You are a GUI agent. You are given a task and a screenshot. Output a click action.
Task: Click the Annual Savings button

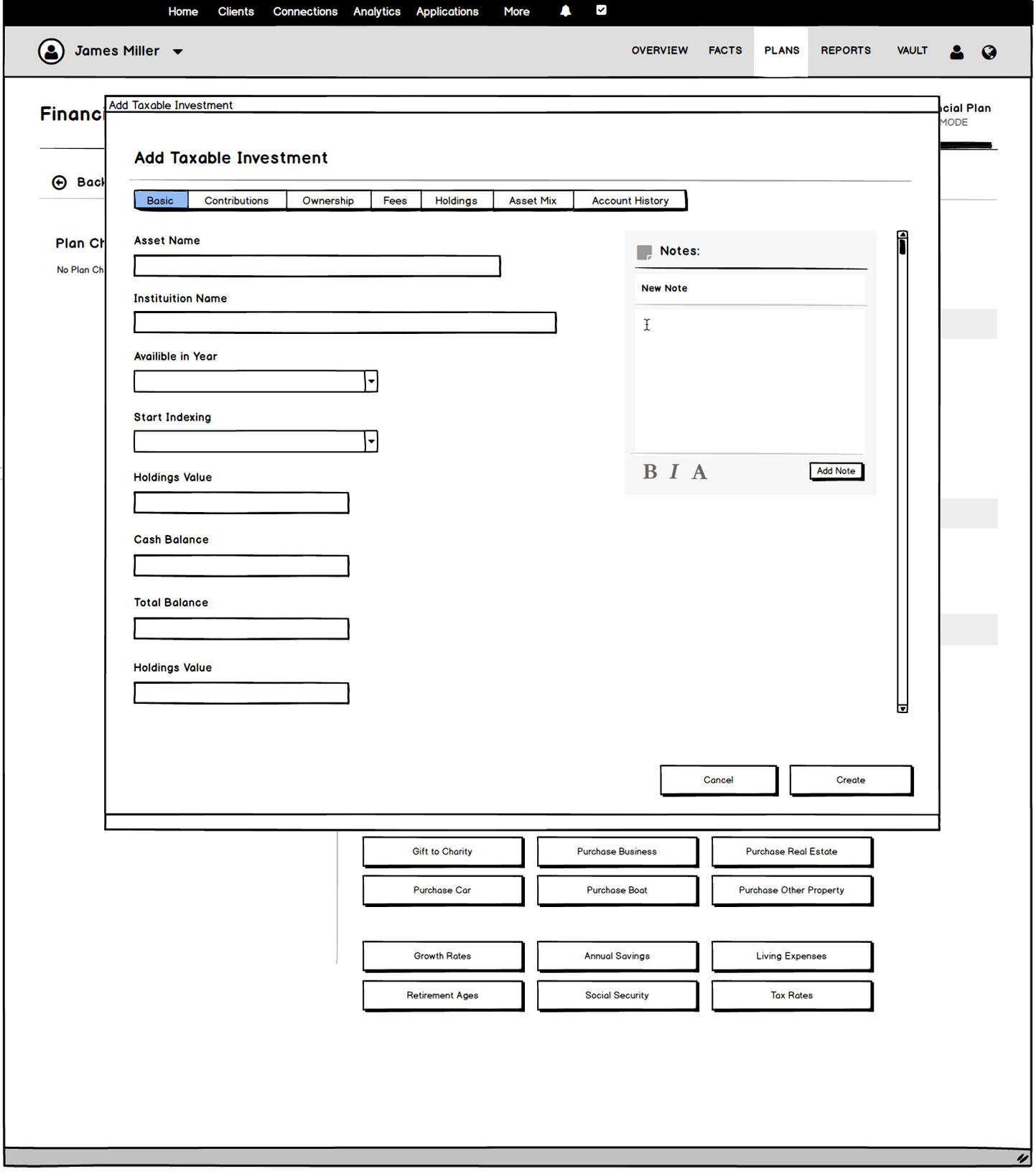[x=617, y=957]
